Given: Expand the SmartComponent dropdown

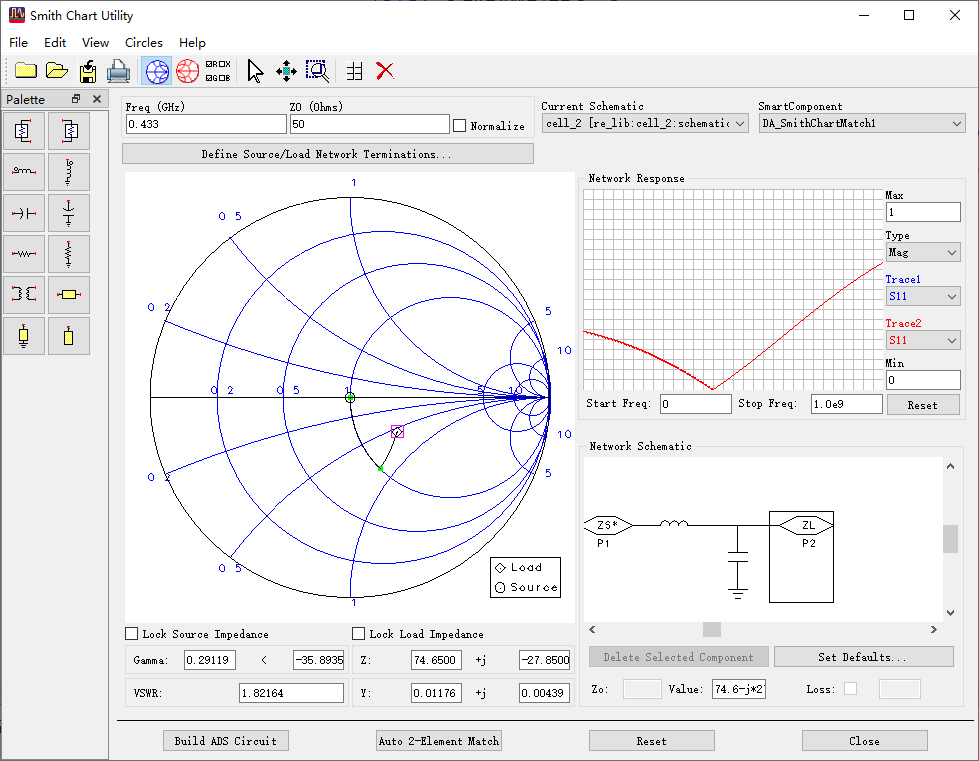Looking at the screenshot, I should point(862,124).
